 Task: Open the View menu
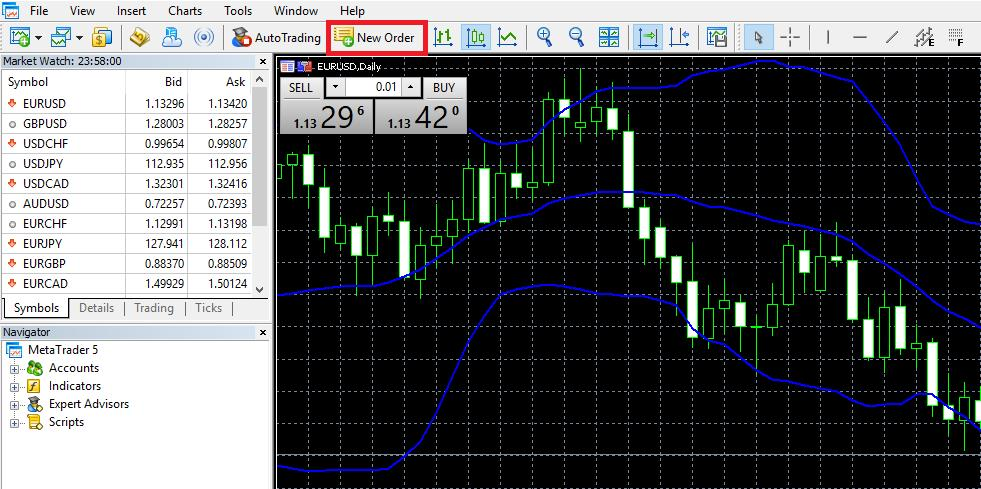83,11
